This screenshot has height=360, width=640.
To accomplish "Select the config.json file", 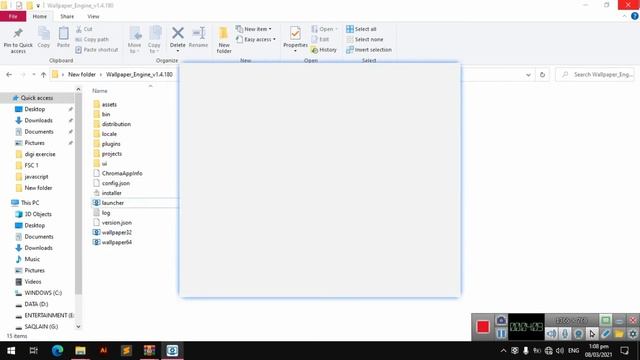I will coord(116,183).
